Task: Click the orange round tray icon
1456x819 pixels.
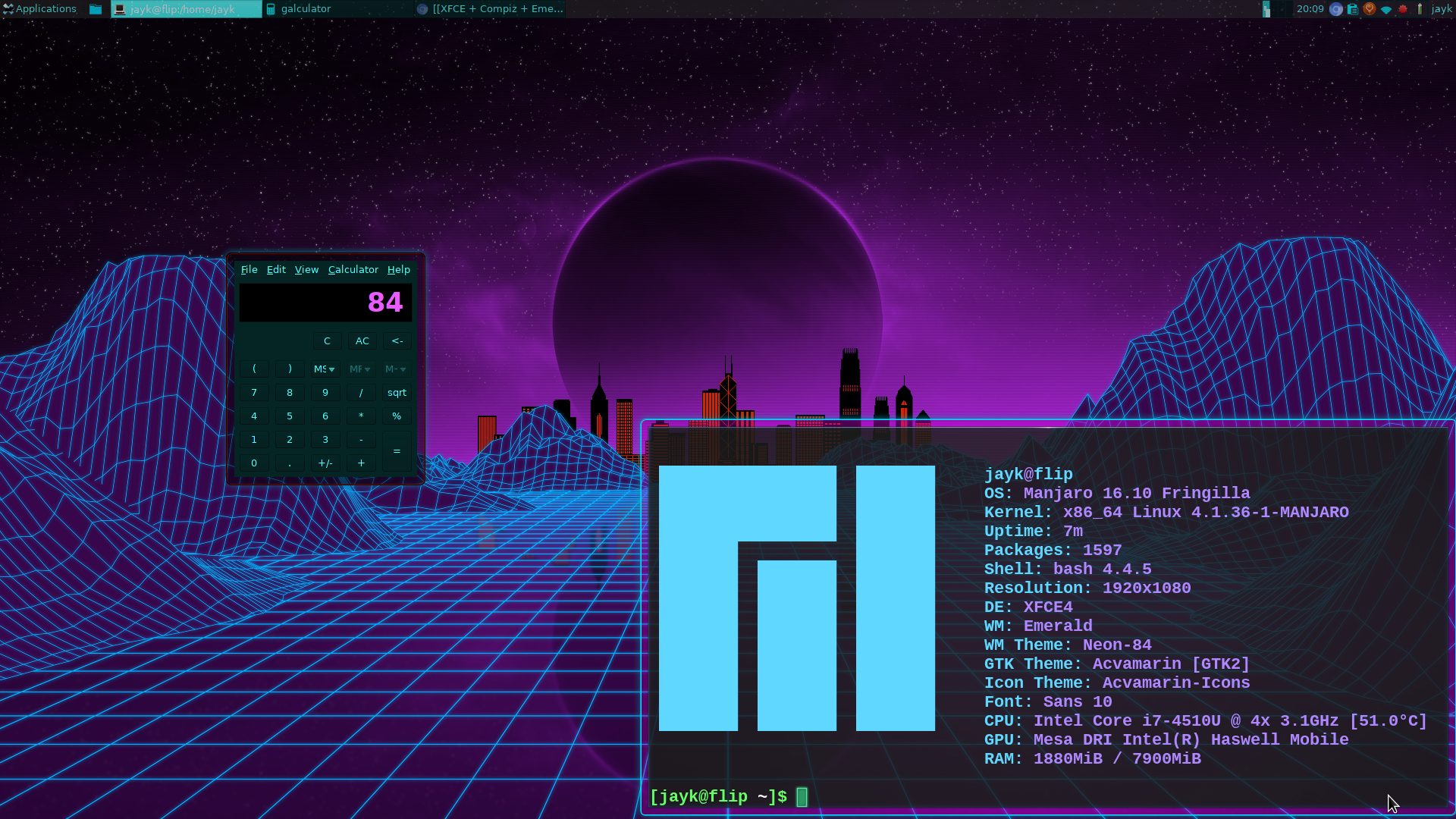Action: [1370, 9]
